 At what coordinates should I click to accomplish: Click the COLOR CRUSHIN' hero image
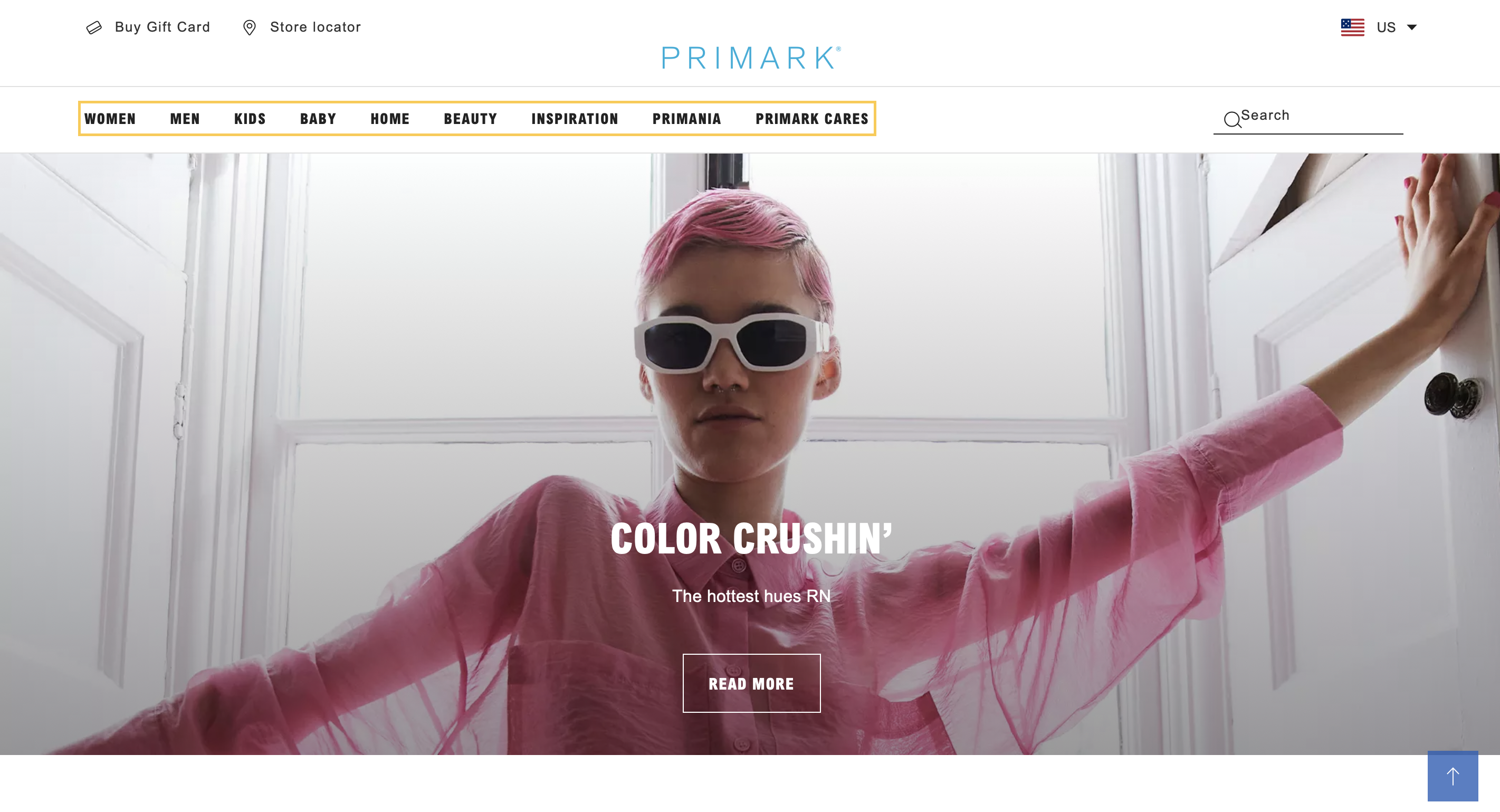[x=750, y=454]
